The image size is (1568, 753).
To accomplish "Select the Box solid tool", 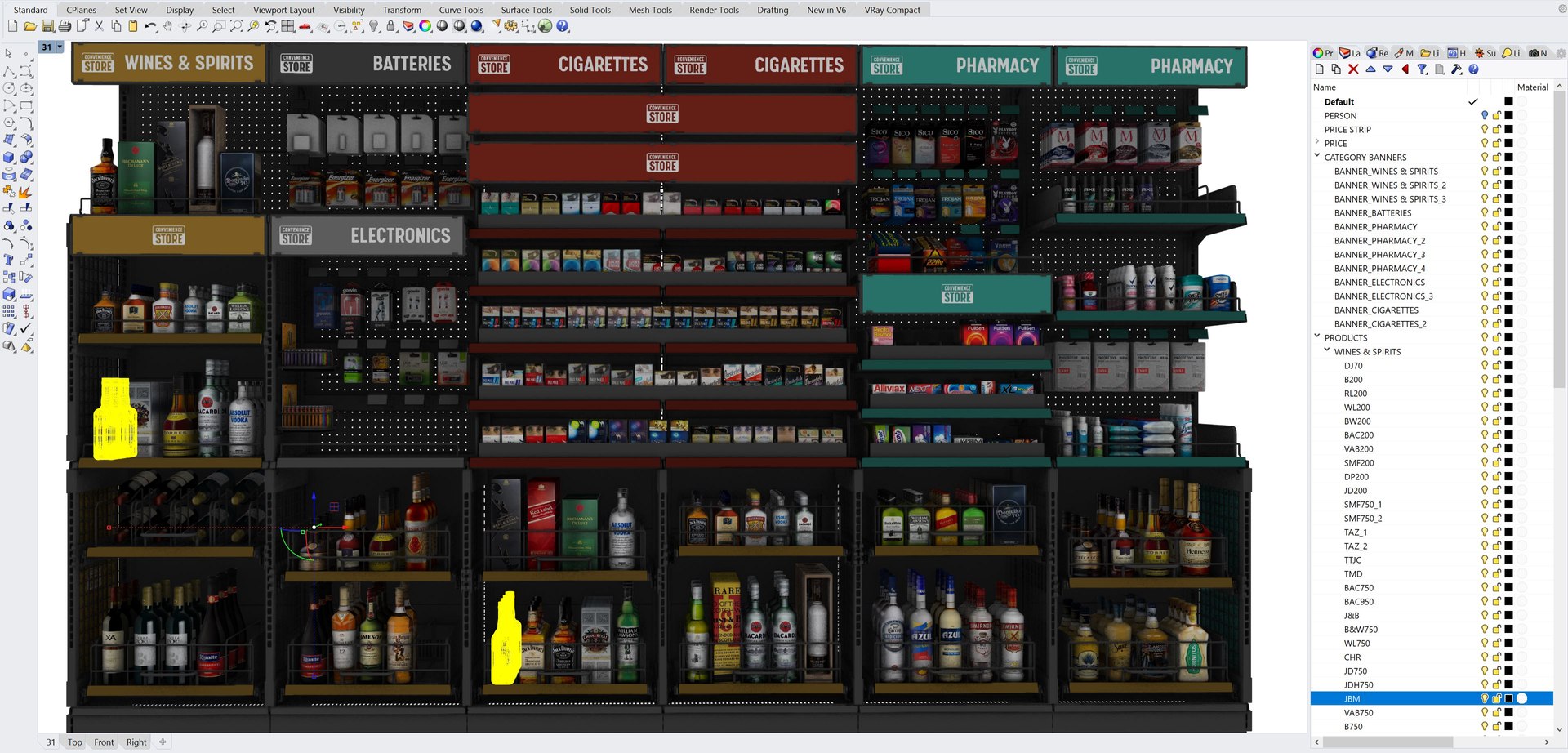I will [x=9, y=157].
